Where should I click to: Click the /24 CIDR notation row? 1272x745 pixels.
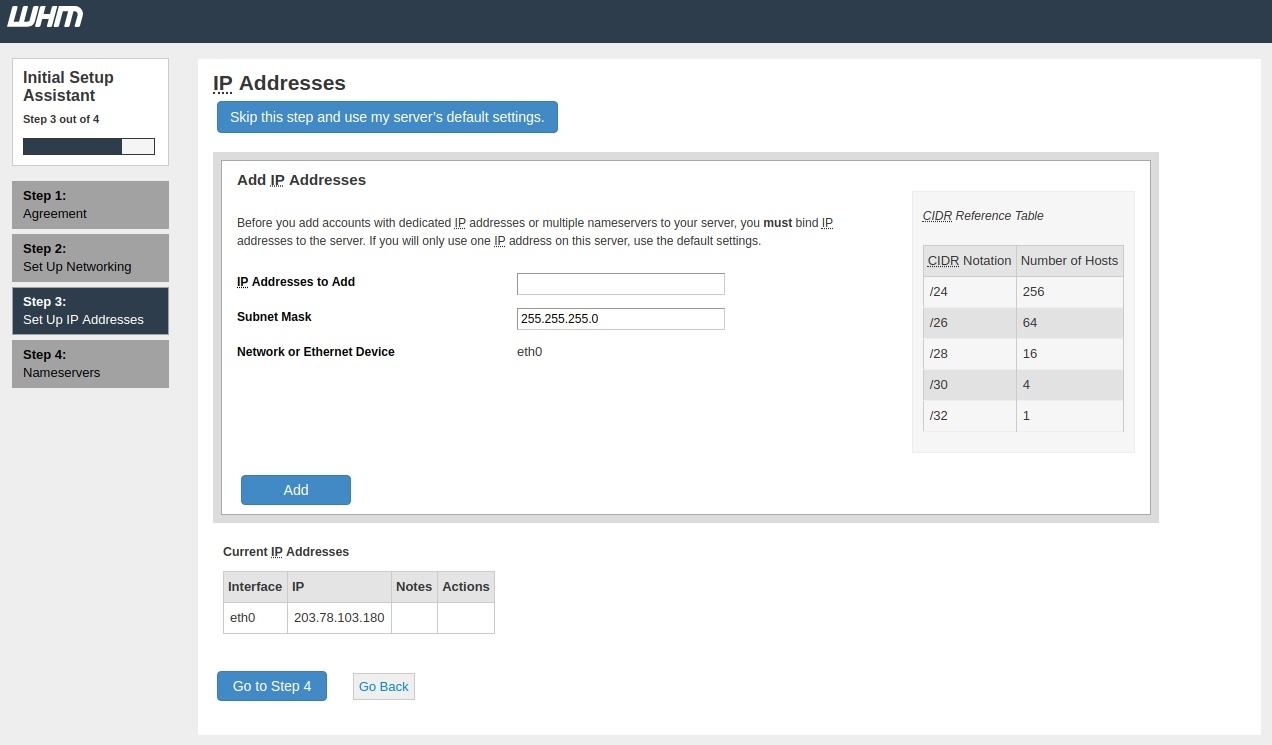969,292
